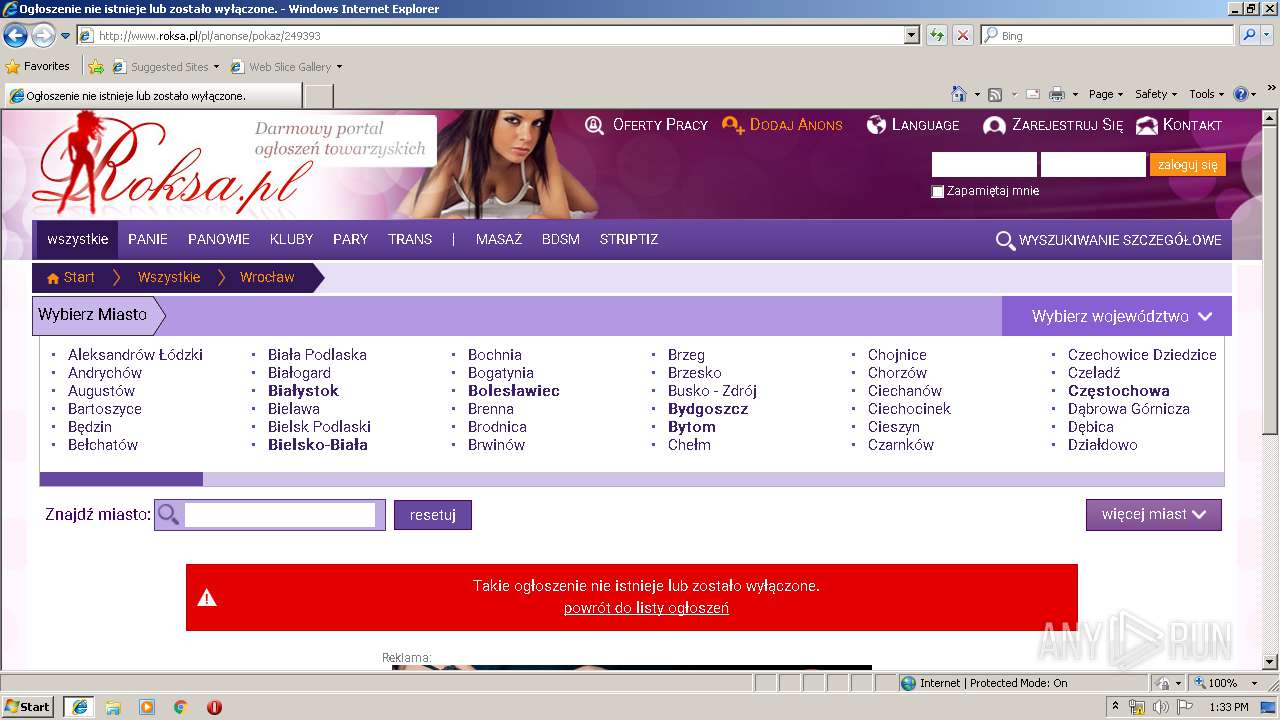Open Internet Explorer in the taskbar

pos(79,707)
